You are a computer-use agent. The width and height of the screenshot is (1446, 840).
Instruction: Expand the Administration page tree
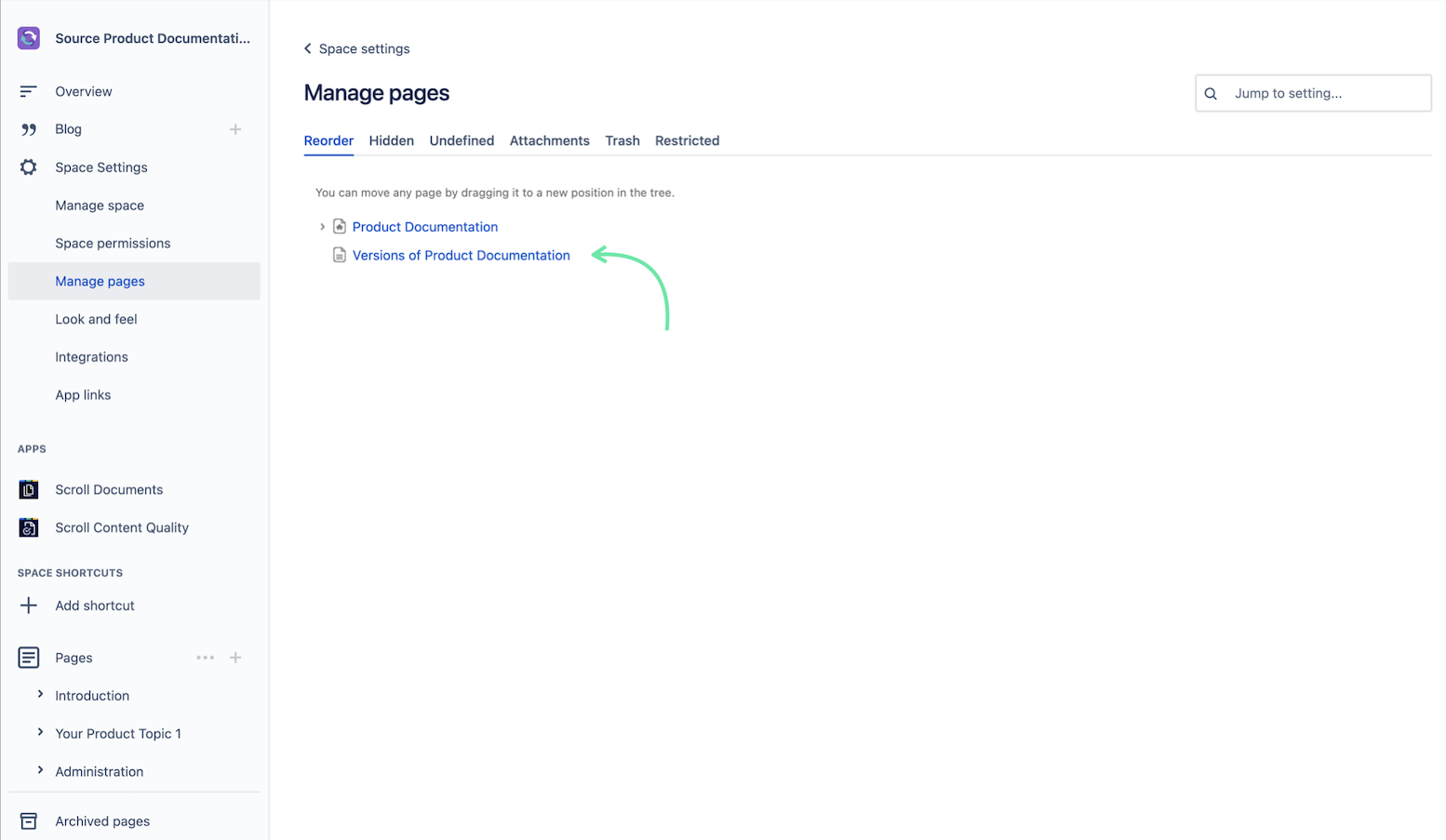[40, 771]
